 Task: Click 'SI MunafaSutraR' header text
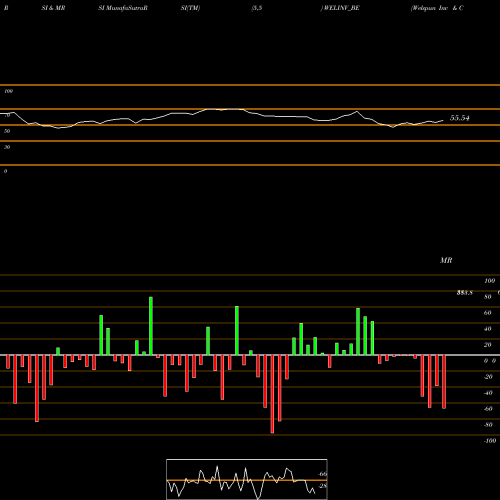coord(123,8)
